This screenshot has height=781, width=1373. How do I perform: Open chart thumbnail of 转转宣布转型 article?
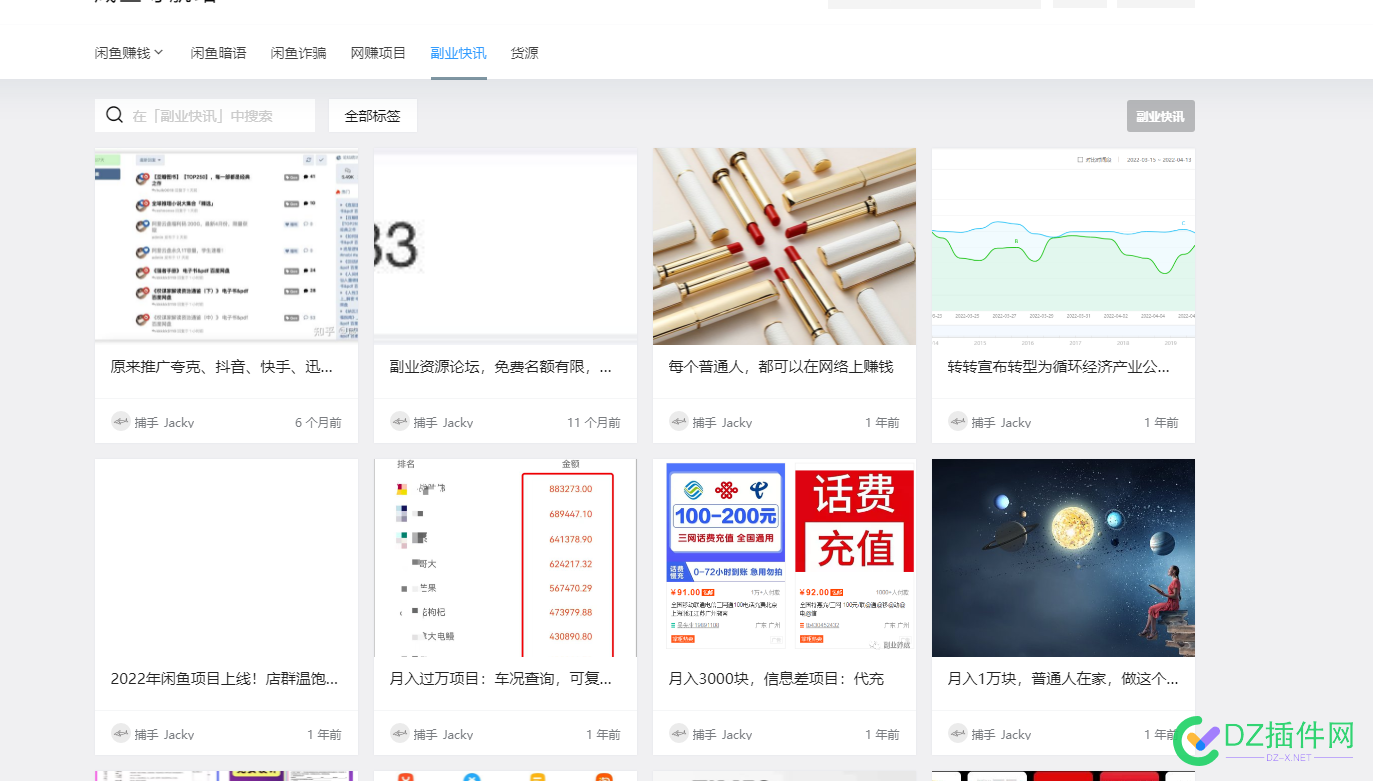[x=1063, y=247]
